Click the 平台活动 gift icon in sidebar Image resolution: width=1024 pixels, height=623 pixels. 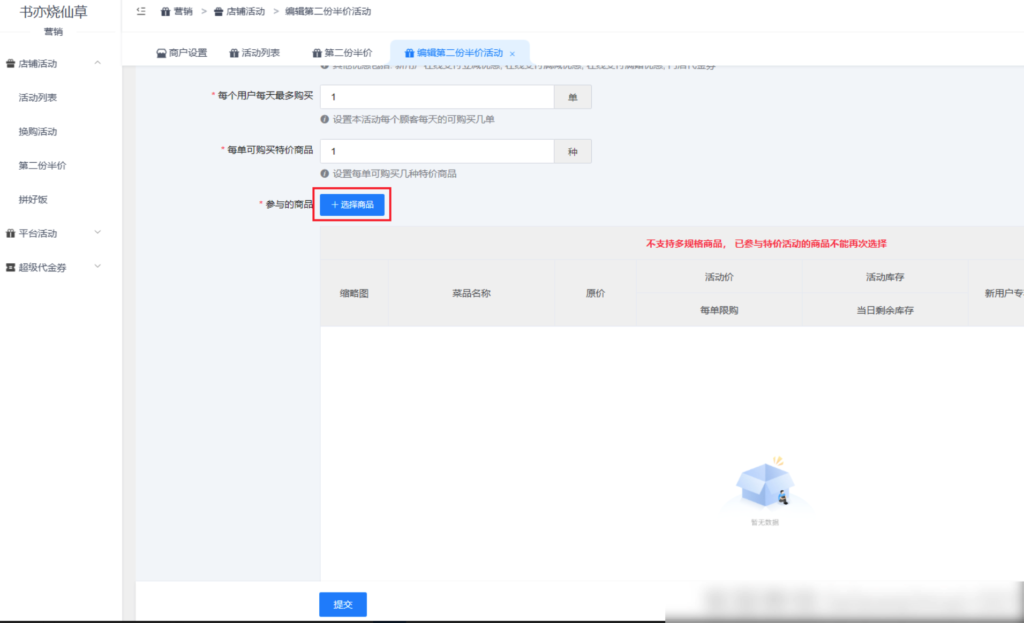10,234
